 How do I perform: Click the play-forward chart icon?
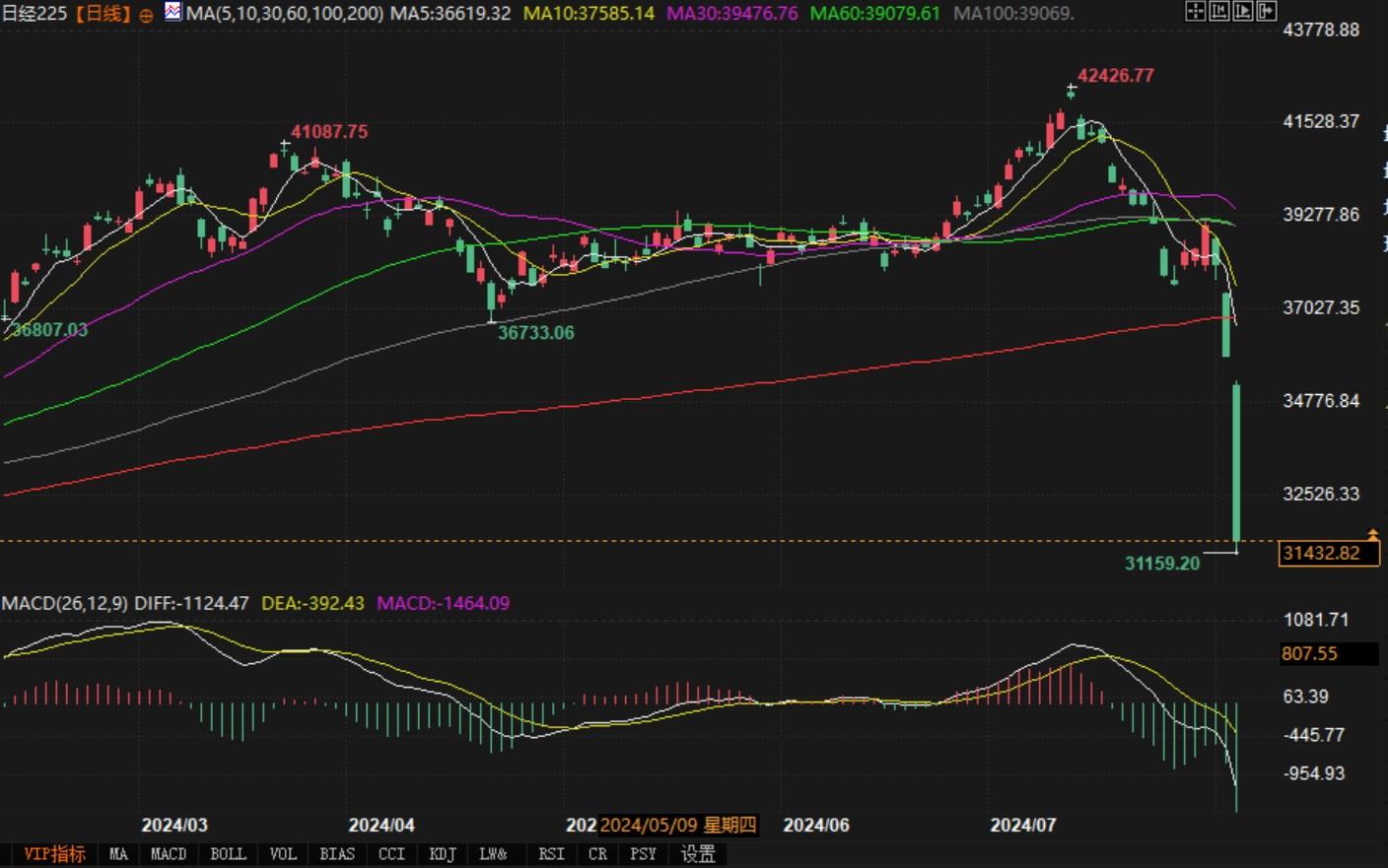tap(1243, 12)
